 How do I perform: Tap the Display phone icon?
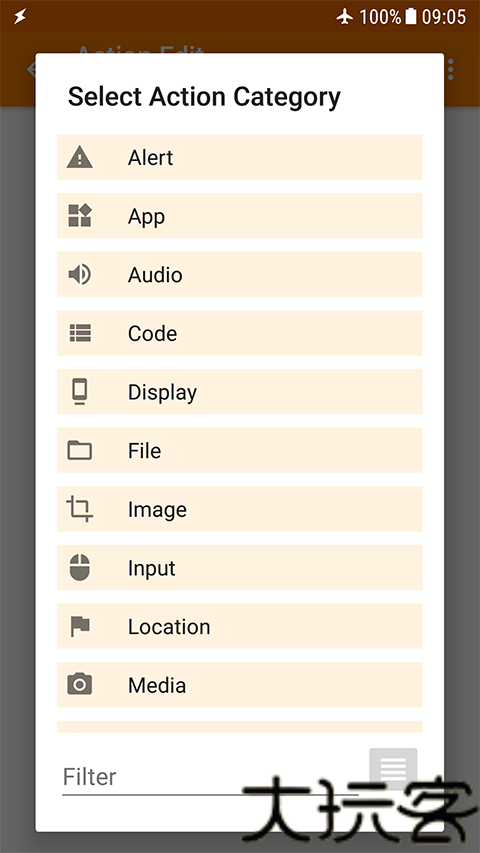pos(79,392)
